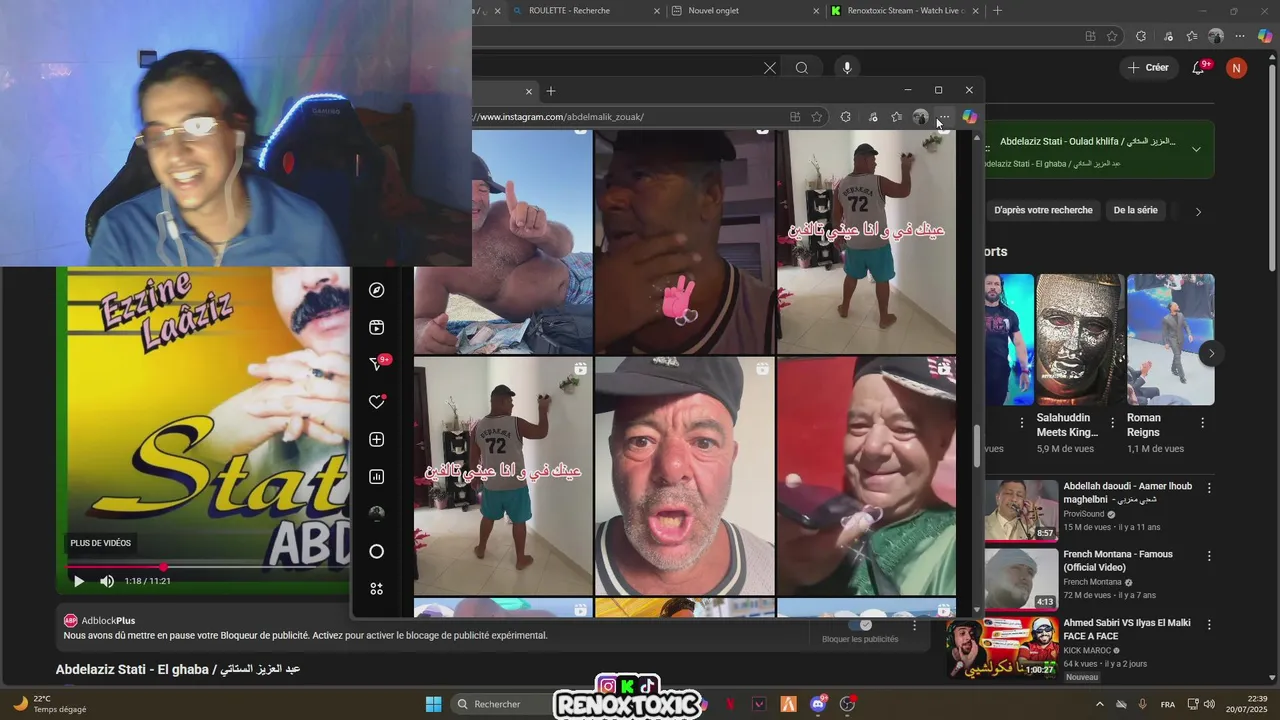Open Windows Start menu
Screen dimensions: 1280x720
tap(433, 704)
